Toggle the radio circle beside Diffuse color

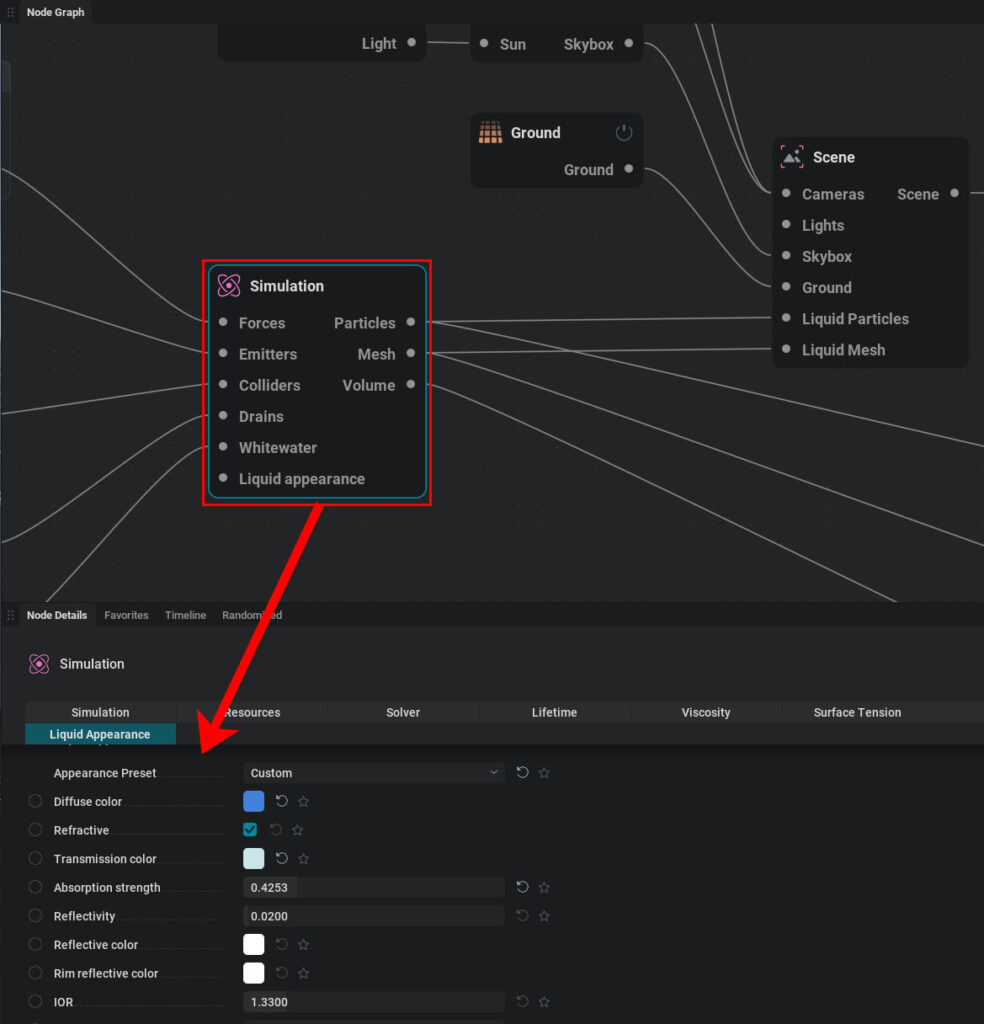pyautogui.click(x=35, y=801)
